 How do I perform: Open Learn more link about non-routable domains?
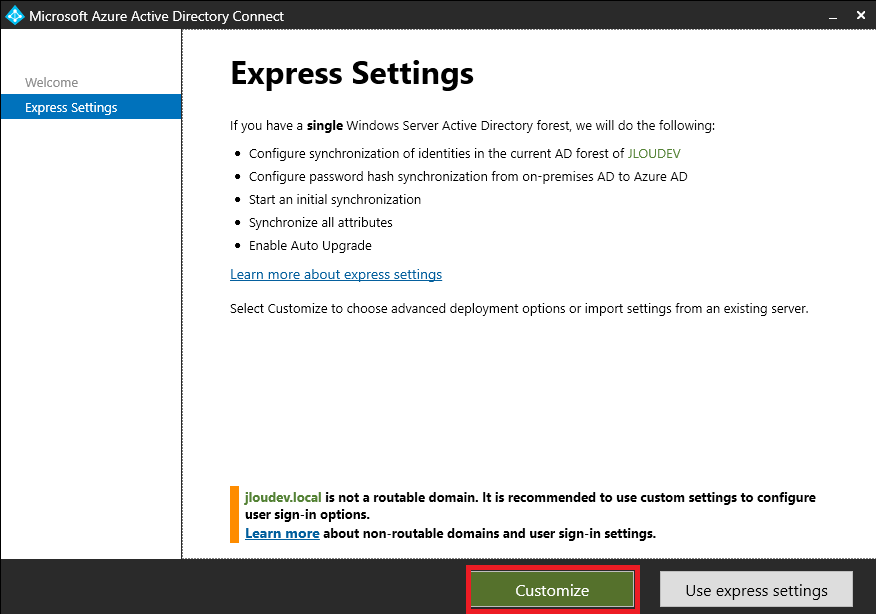point(282,534)
